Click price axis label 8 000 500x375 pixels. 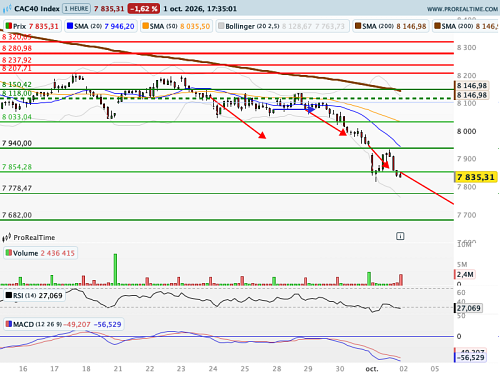click(x=466, y=131)
